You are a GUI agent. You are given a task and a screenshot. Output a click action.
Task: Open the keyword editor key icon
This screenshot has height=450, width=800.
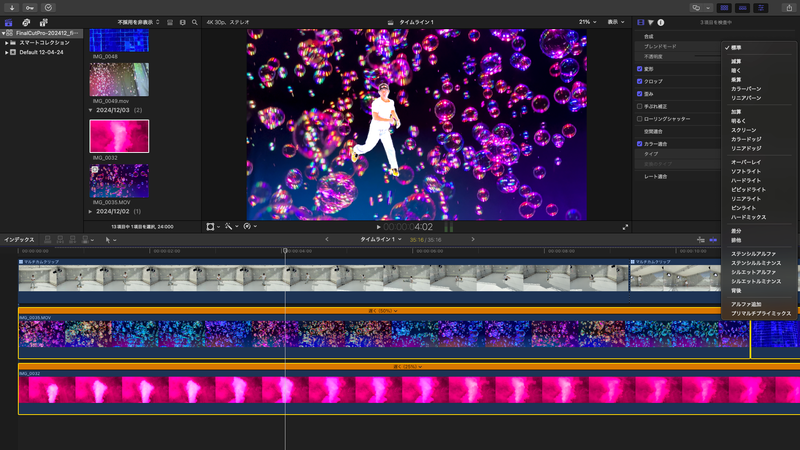coord(30,8)
